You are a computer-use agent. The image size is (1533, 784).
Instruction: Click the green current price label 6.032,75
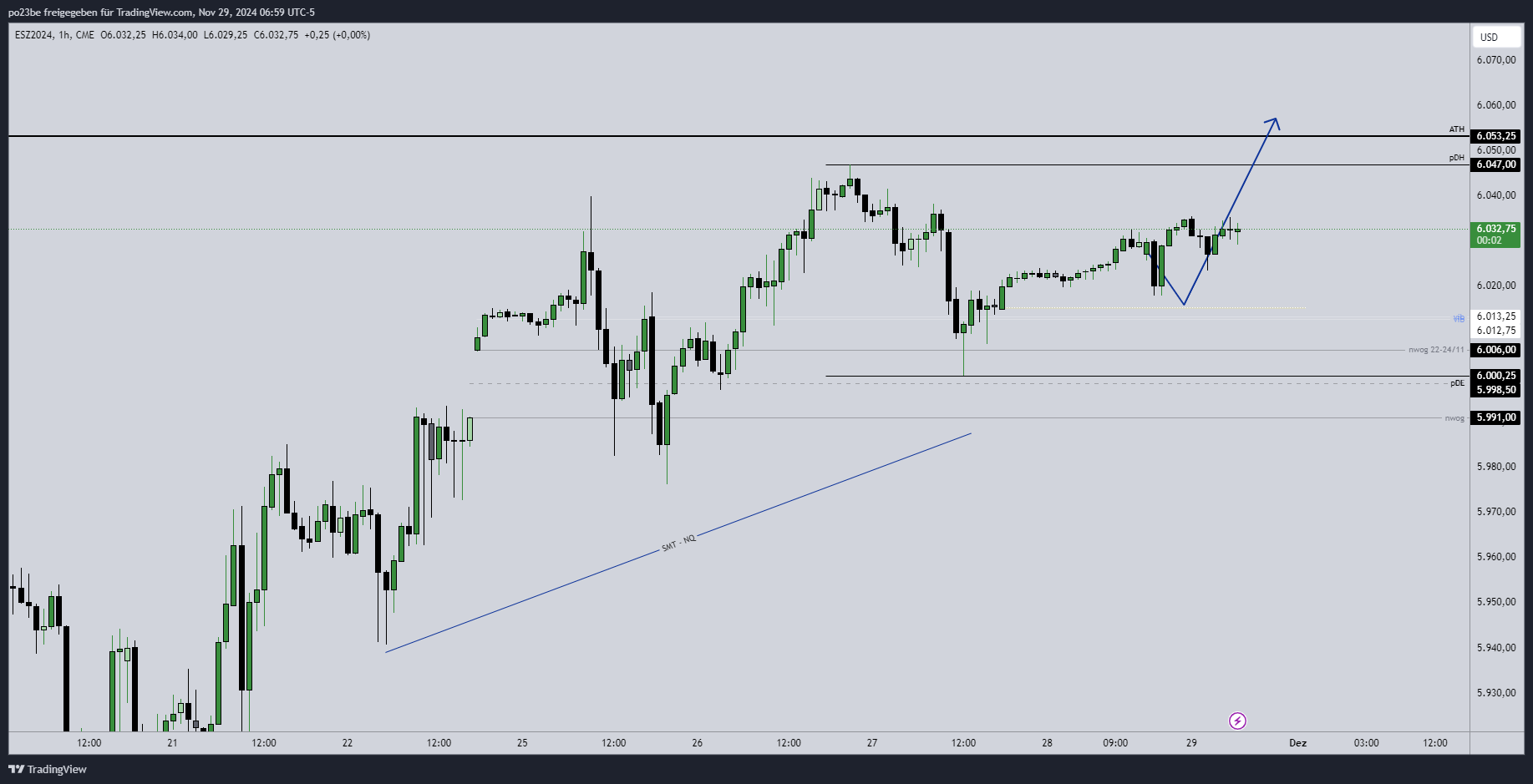pyautogui.click(x=1495, y=229)
